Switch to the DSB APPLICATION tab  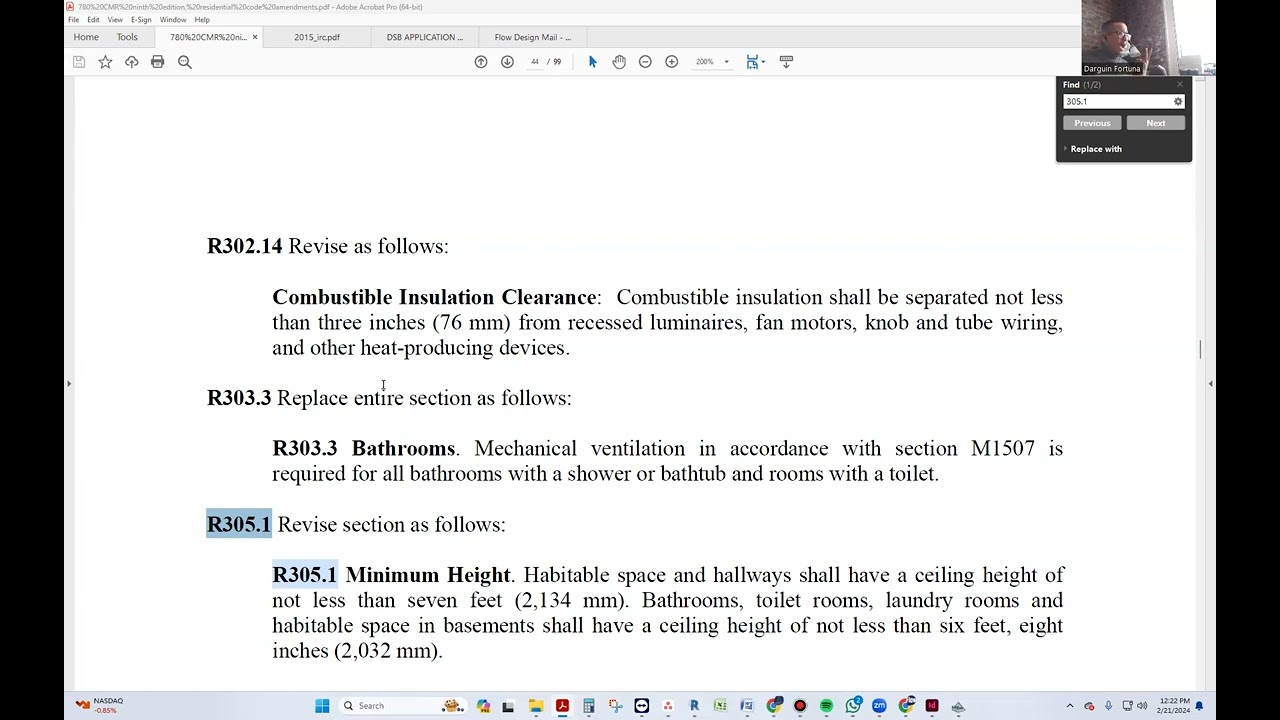coord(425,37)
